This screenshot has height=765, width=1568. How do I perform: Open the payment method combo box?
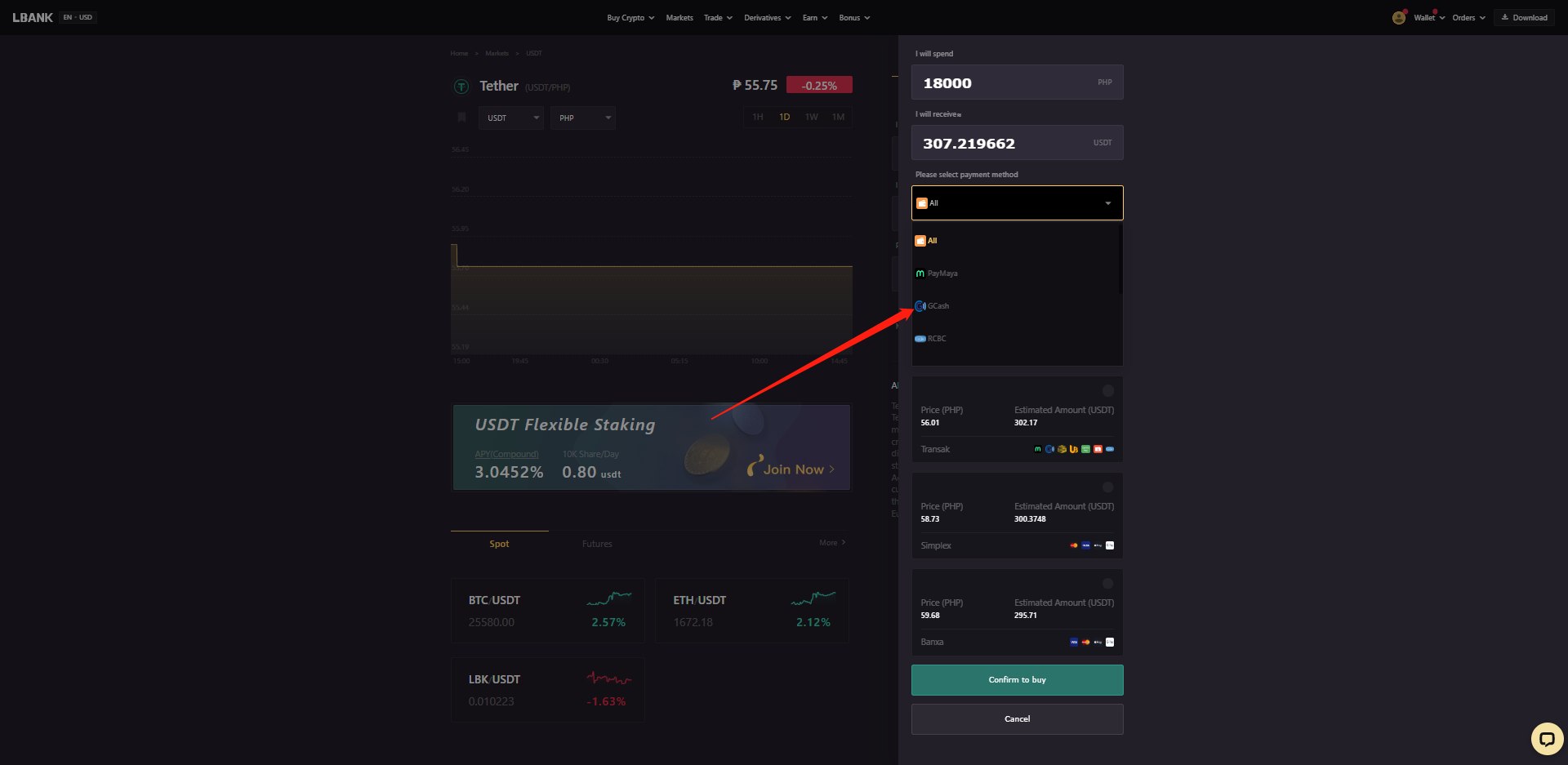(x=1017, y=203)
